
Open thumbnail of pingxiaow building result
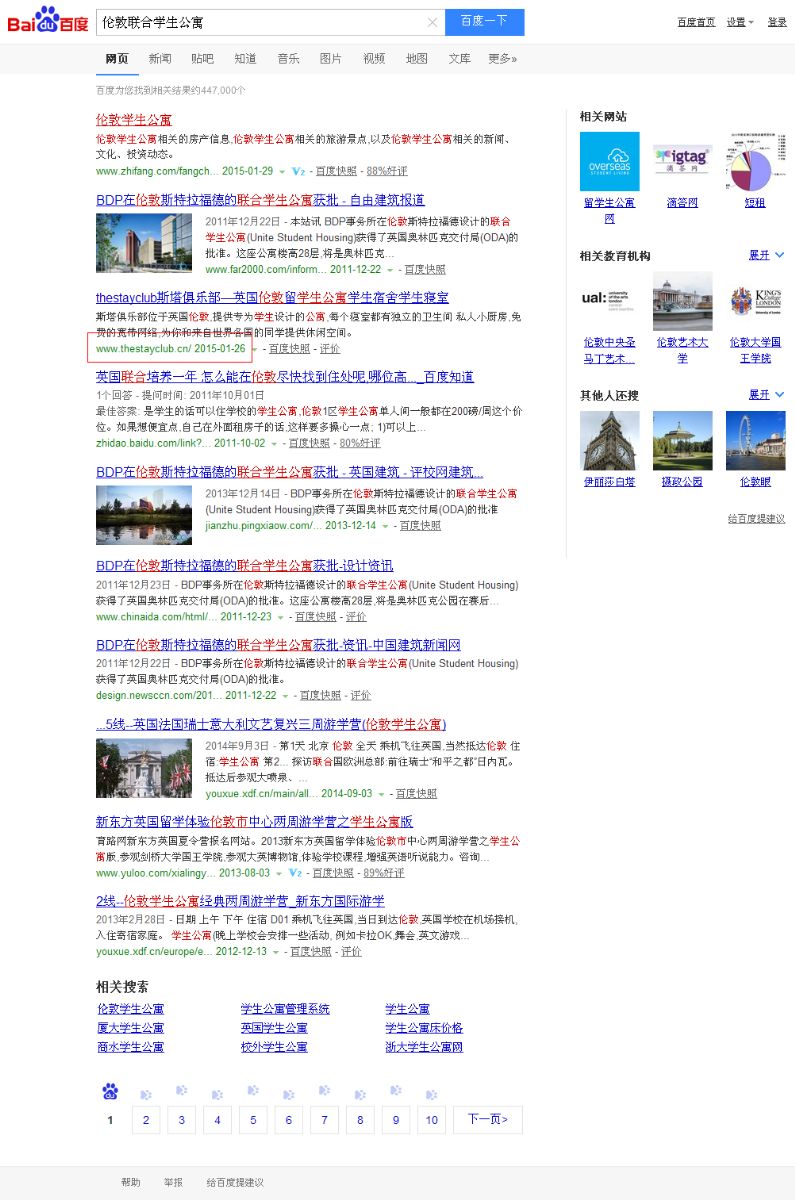click(x=144, y=515)
